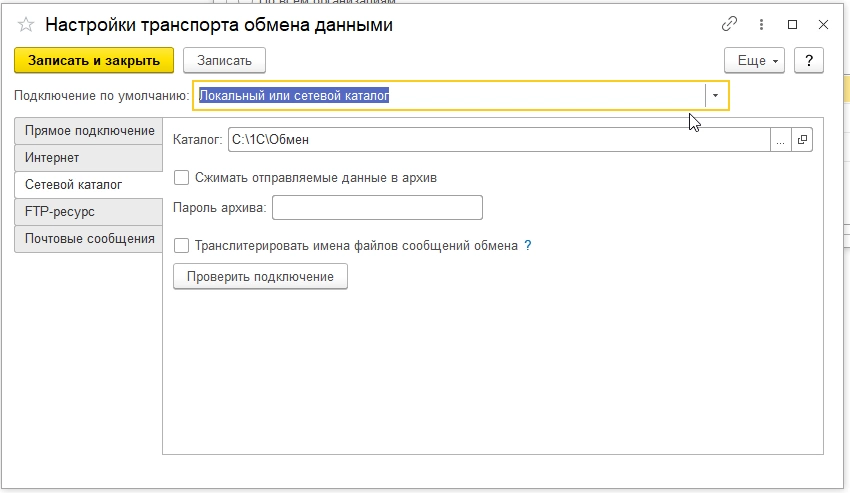Open the window options vertical dots menu
Screen dimensions: 850x493
760,25
